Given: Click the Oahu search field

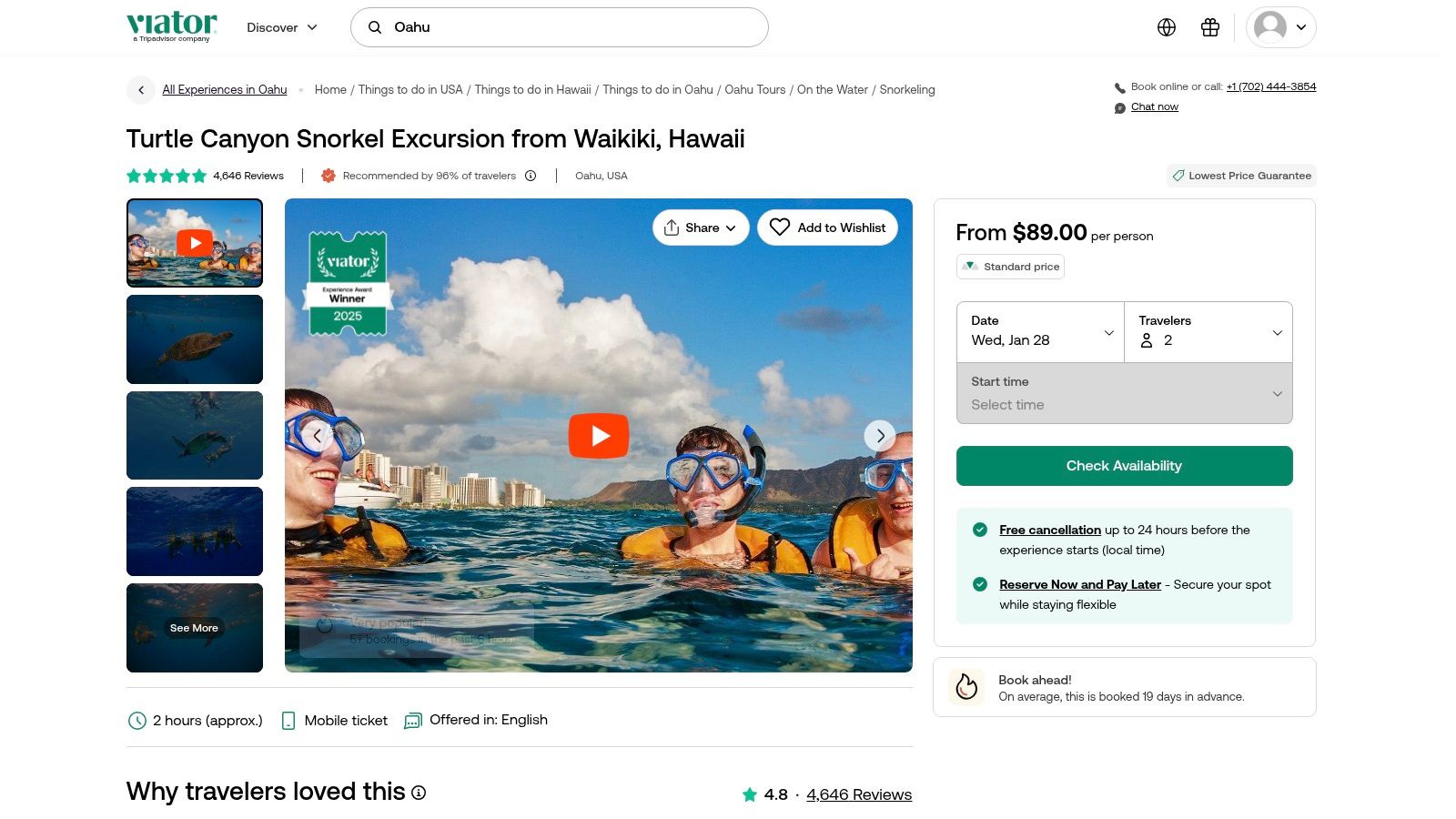Looking at the screenshot, I should (560, 27).
